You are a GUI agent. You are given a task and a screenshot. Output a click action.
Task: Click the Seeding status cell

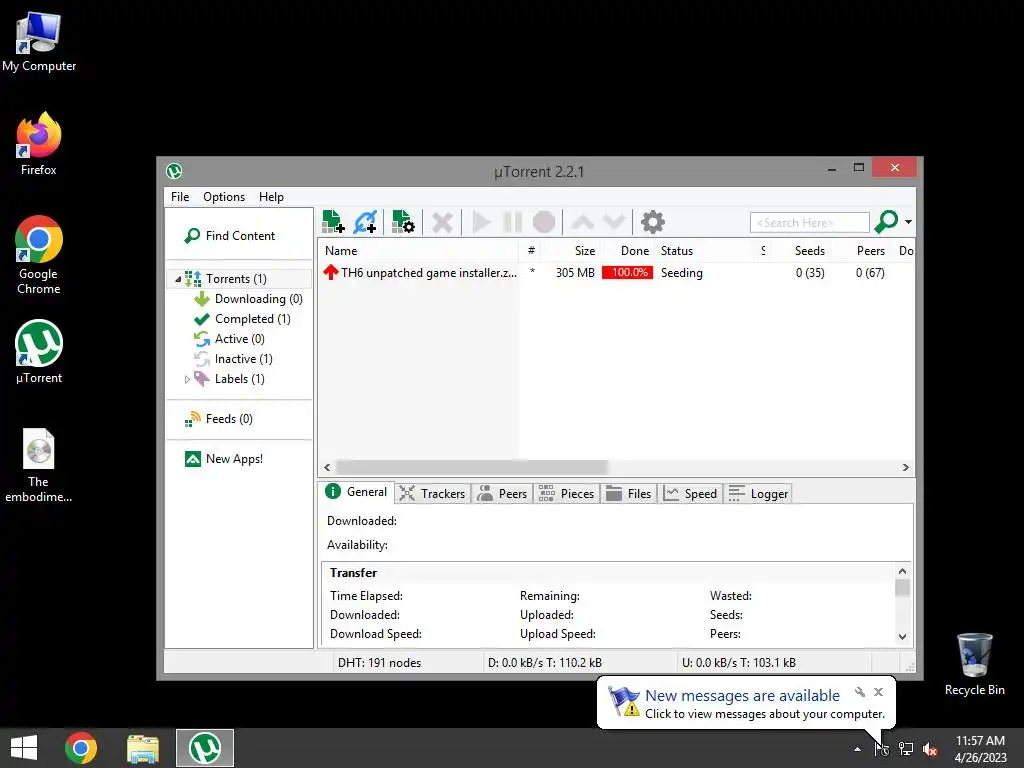point(681,273)
